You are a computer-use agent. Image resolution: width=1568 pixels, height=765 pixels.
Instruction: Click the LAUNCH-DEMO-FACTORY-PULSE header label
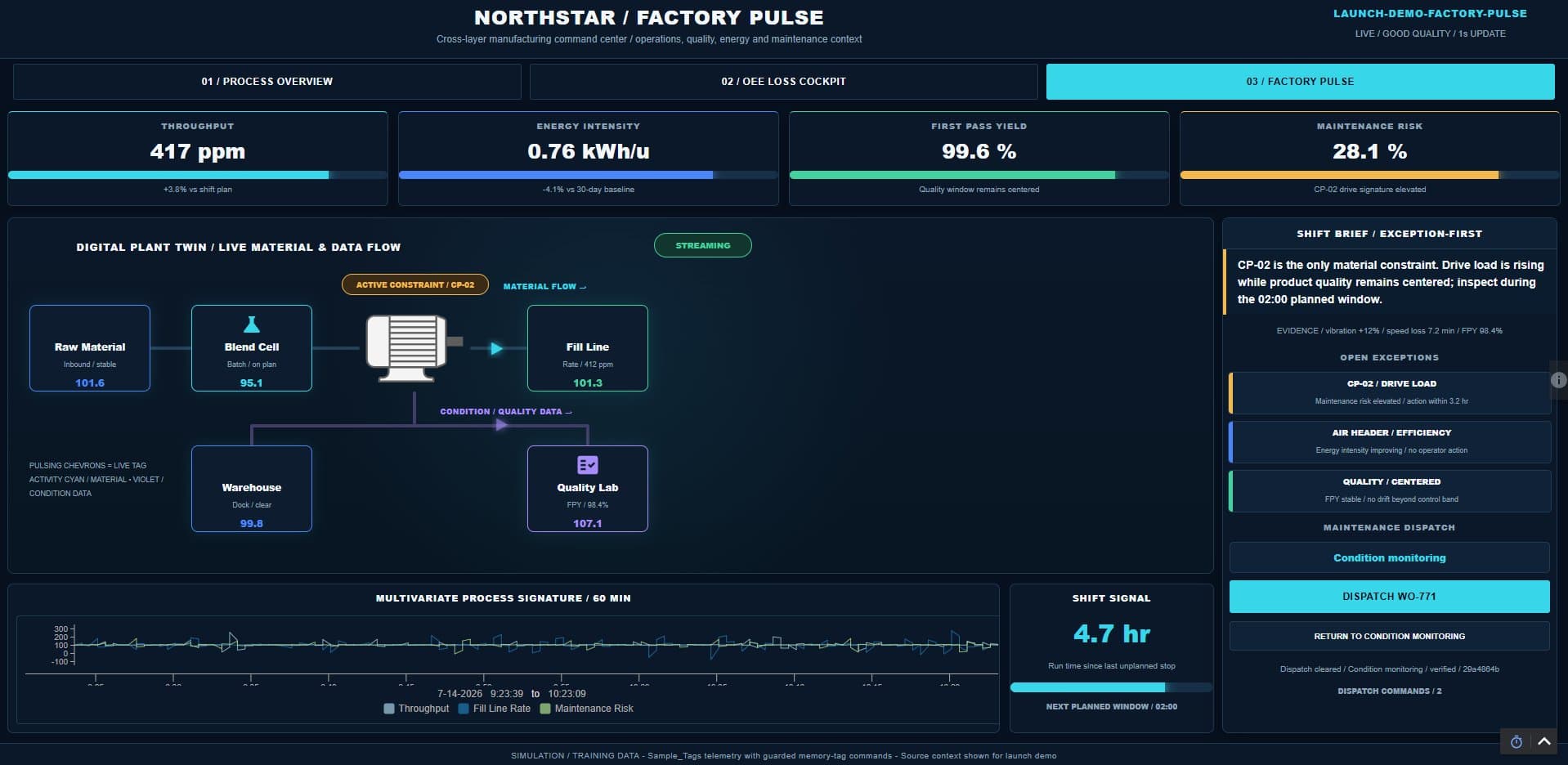(1431, 14)
